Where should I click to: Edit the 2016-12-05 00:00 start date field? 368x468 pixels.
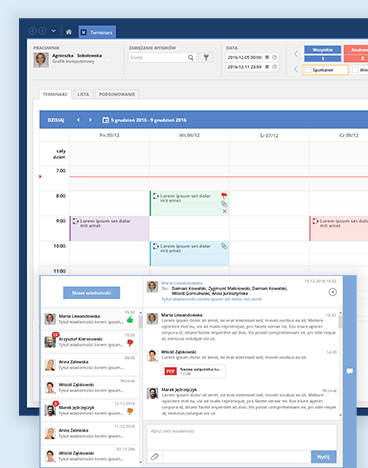[x=245, y=57]
